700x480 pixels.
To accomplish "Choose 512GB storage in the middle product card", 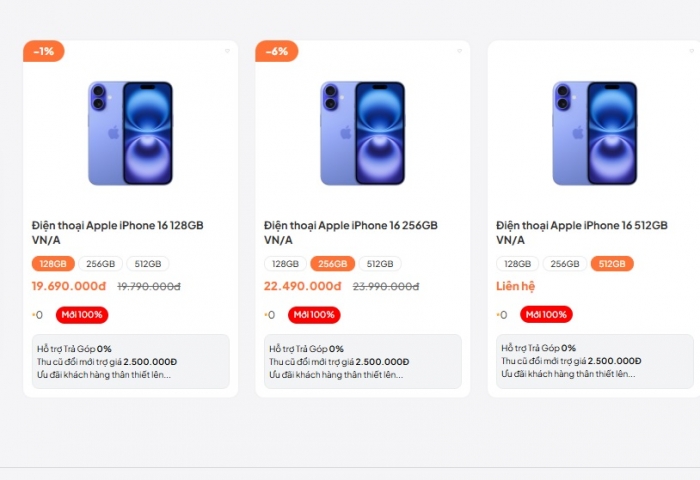I will tap(380, 264).
